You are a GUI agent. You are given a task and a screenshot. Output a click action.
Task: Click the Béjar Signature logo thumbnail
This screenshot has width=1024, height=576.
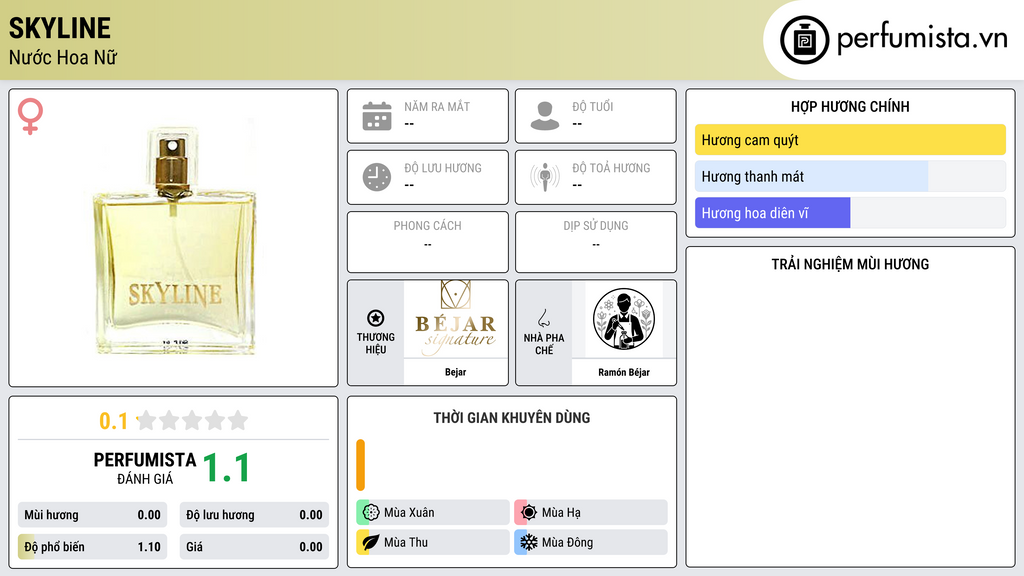[x=456, y=319]
